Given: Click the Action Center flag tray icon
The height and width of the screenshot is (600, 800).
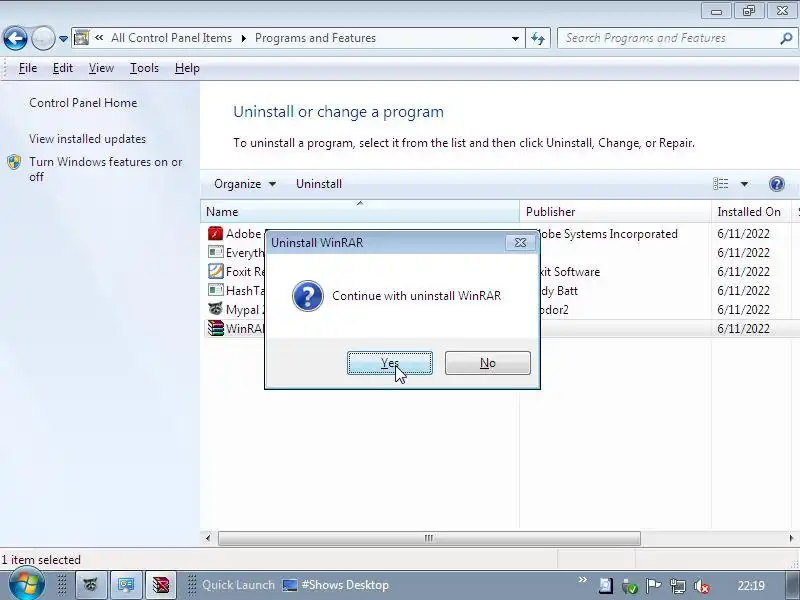Looking at the screenshot, I should 653,586.
